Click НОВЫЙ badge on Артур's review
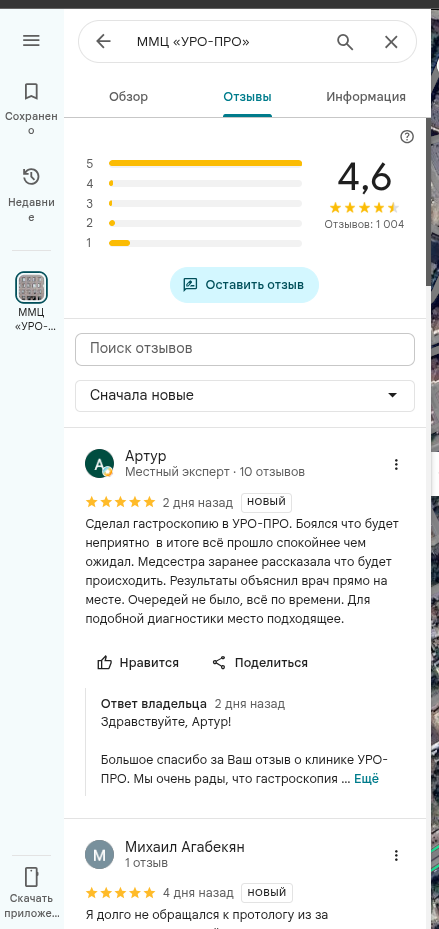The image size is (439, 929). [267, 502]
